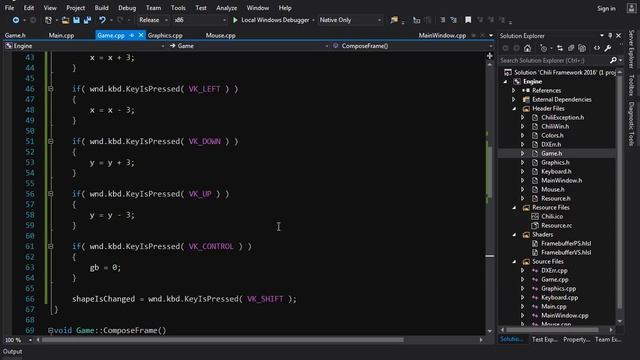Switch to the Main.cpp tab
The width and height of the screenshot is (640, 360).
[61, 36]
